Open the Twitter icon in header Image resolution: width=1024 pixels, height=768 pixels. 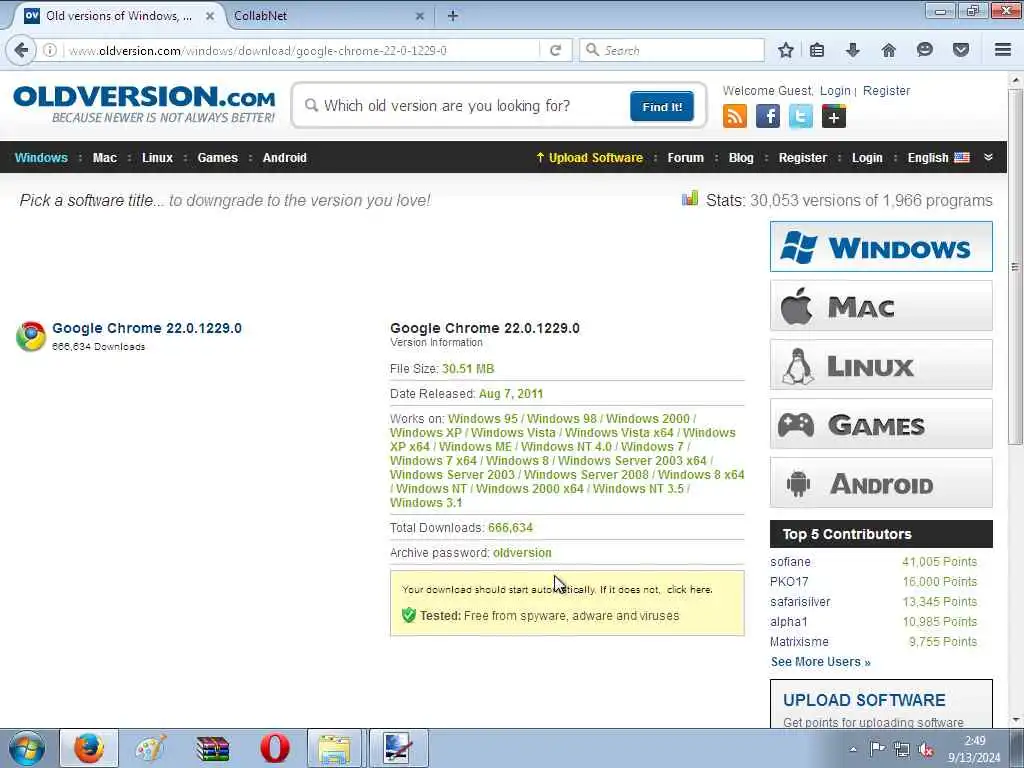[x=801, y=116]
